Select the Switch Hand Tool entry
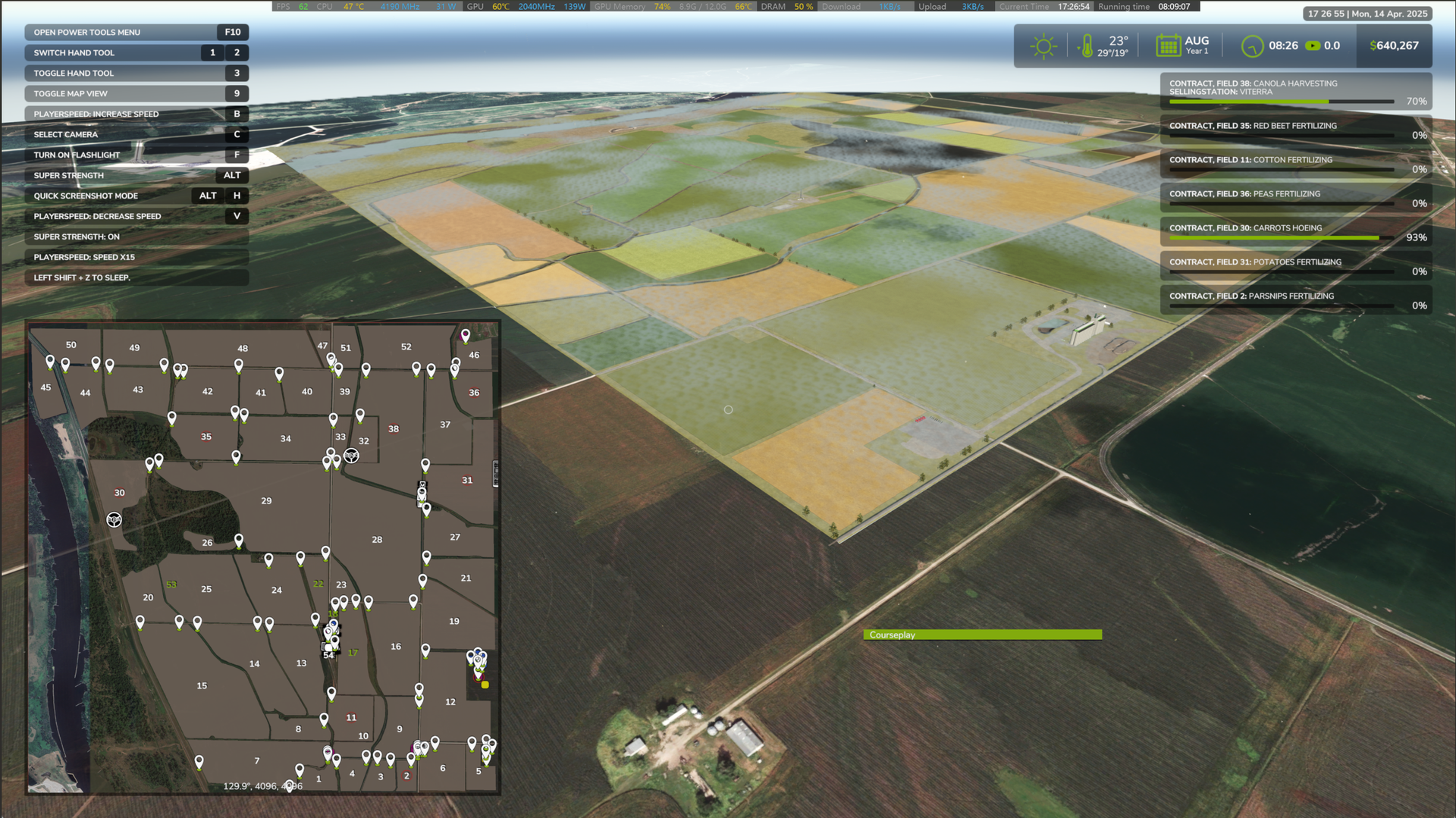 tap(136, 52)
